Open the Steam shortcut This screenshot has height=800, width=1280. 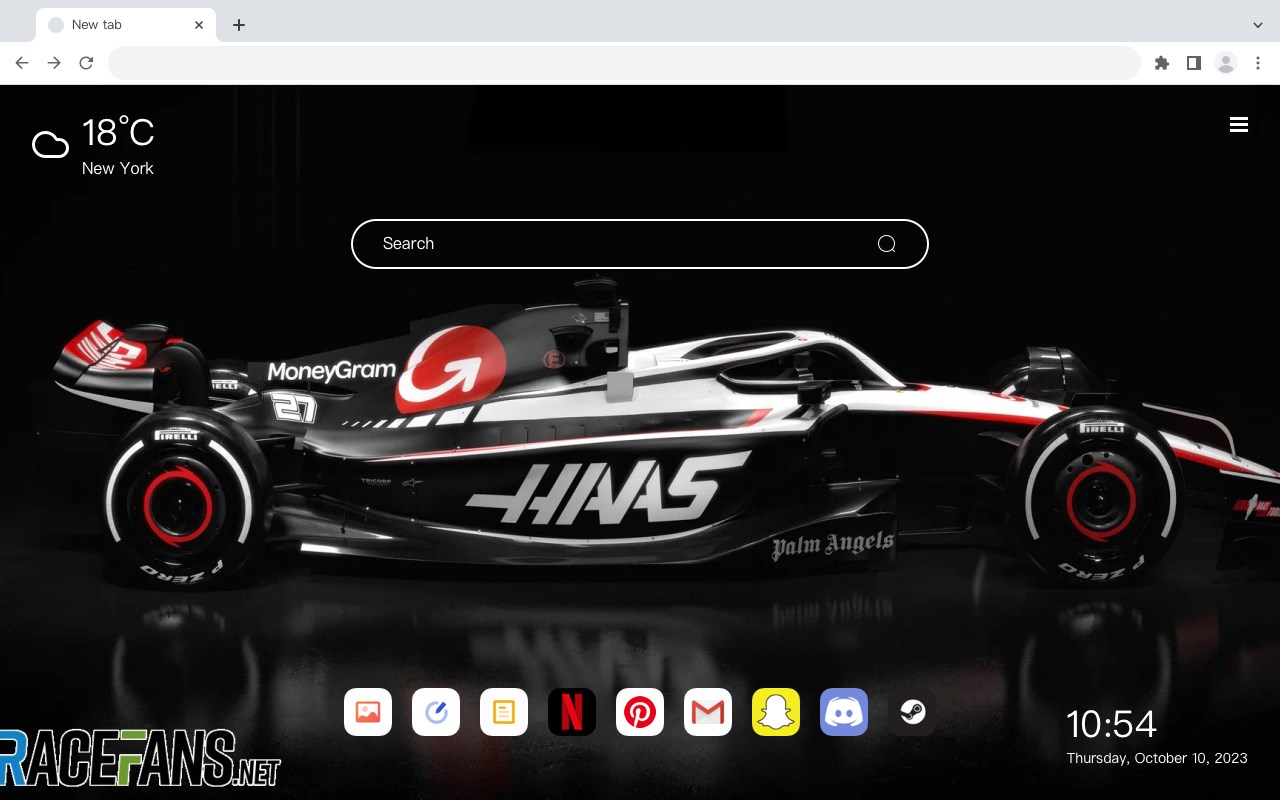pos(912,712)
